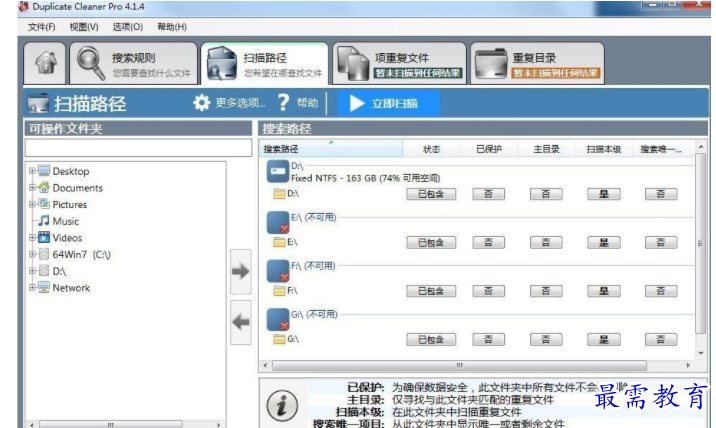Click 已包含 status button for D:\
Screen dimensions: 716x428
(431, 194)
